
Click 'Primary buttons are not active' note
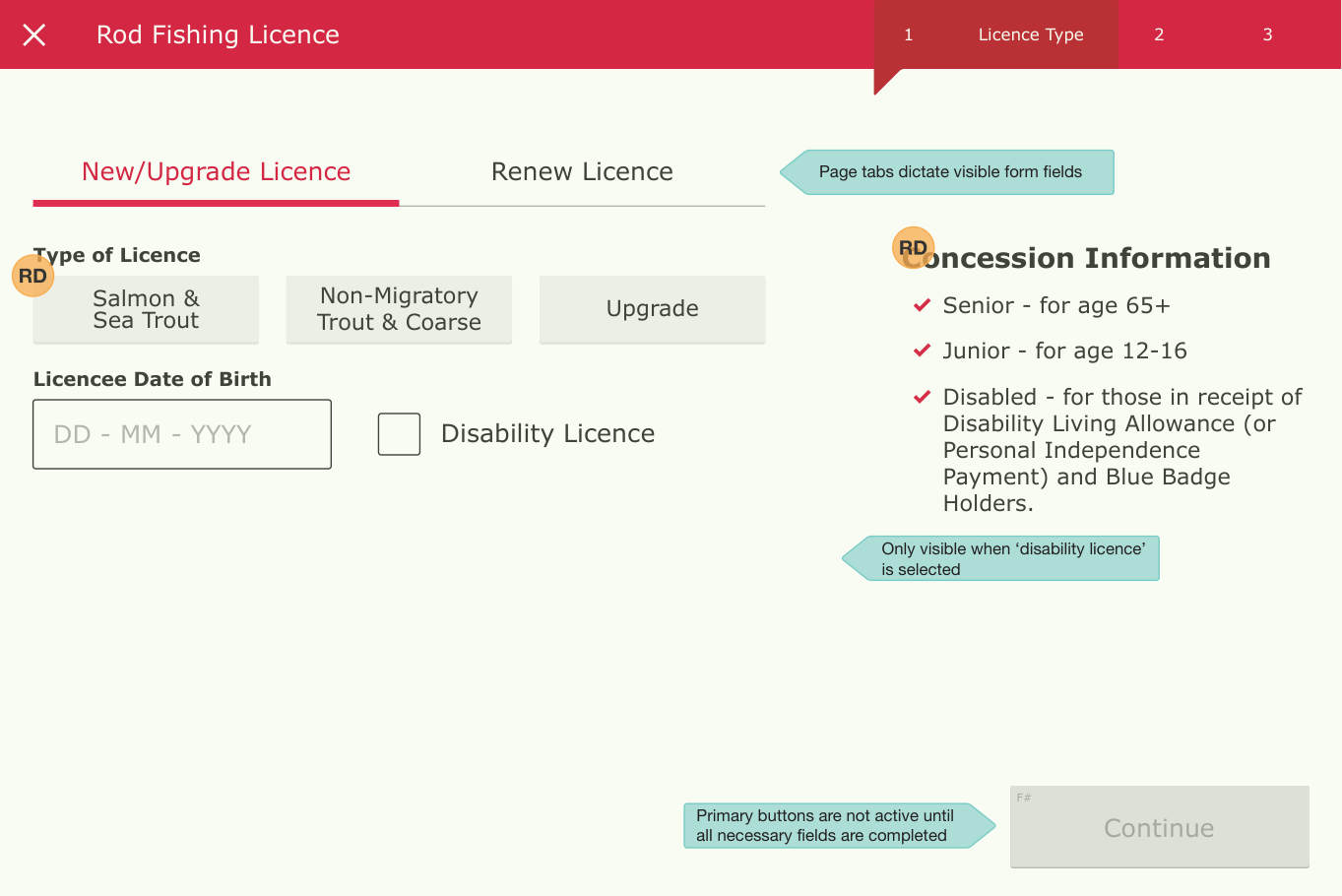(839, 826)
